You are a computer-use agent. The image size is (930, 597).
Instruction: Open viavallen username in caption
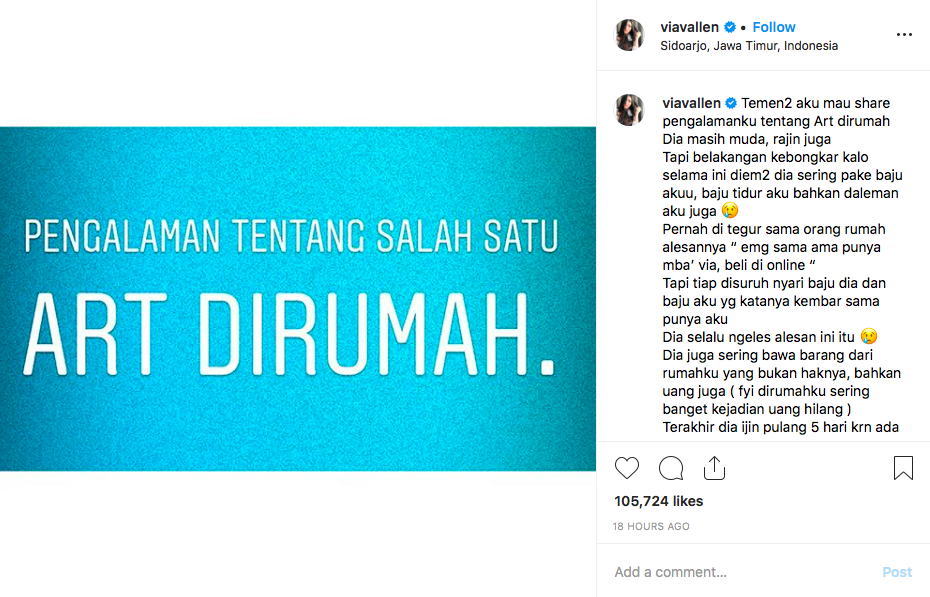click(x=692, y=103)
